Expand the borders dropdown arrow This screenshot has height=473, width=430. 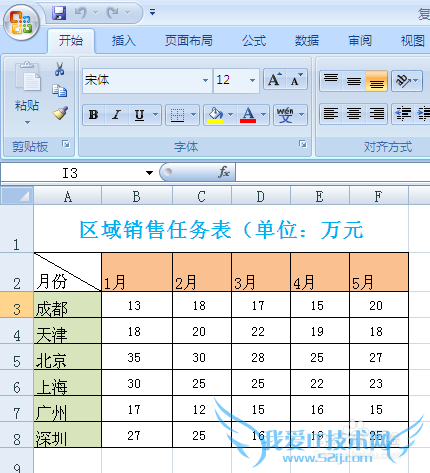(x=194, y=115)
